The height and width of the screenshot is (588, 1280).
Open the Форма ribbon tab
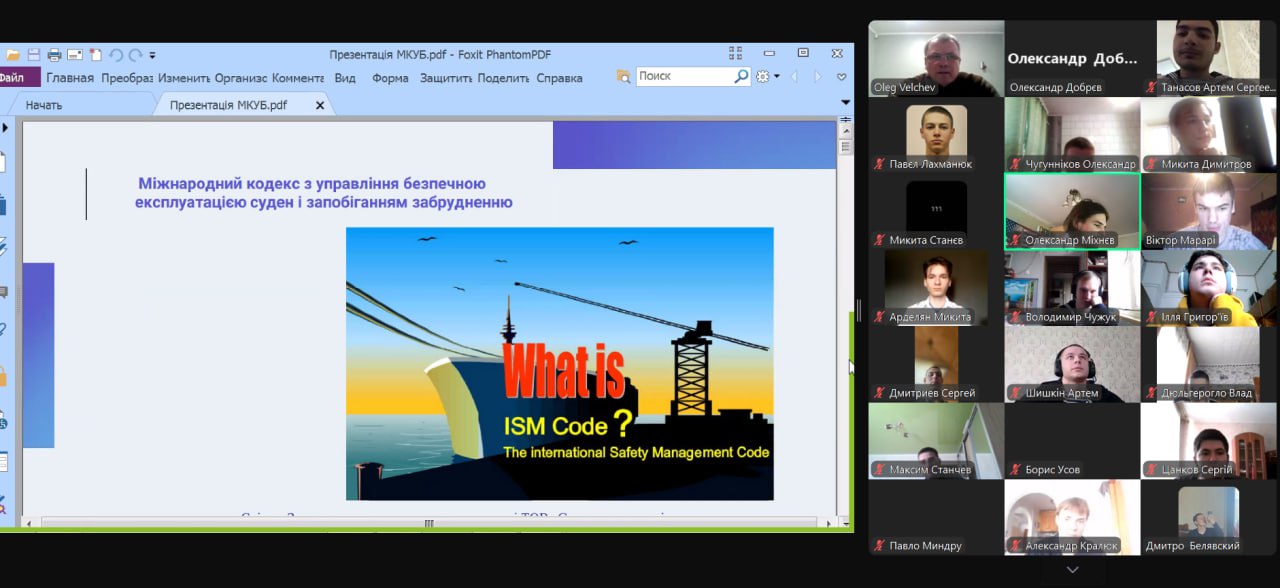pos(390,78)
